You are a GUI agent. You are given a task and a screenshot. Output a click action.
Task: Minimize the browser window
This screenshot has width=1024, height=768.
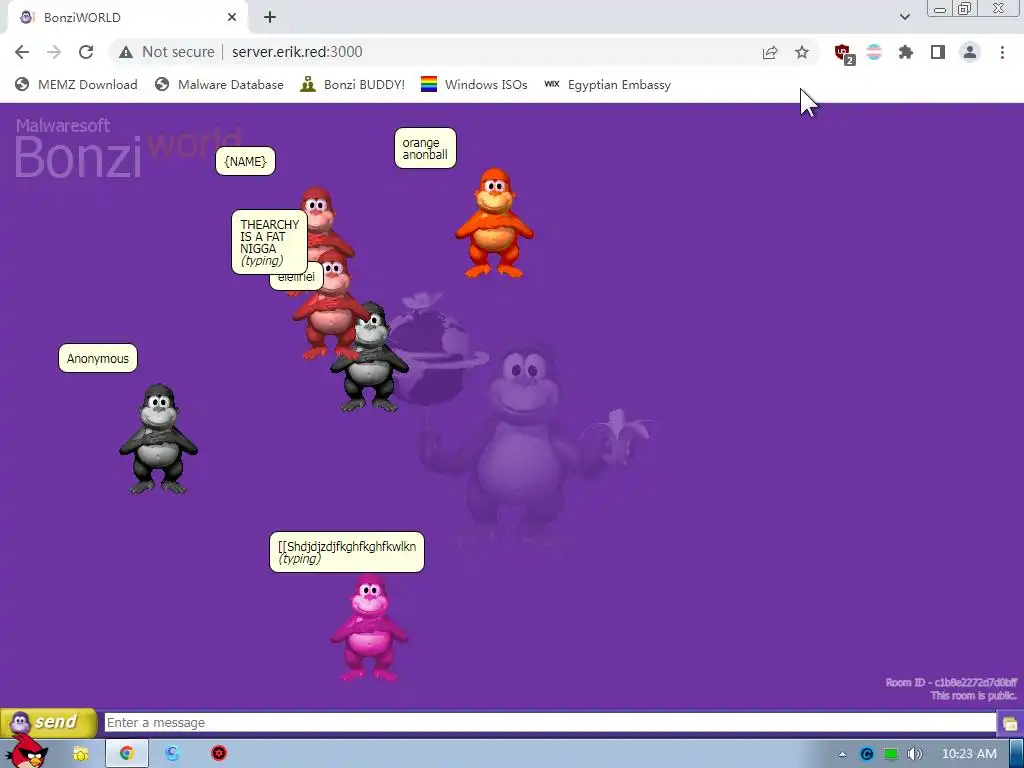(940, 8)
